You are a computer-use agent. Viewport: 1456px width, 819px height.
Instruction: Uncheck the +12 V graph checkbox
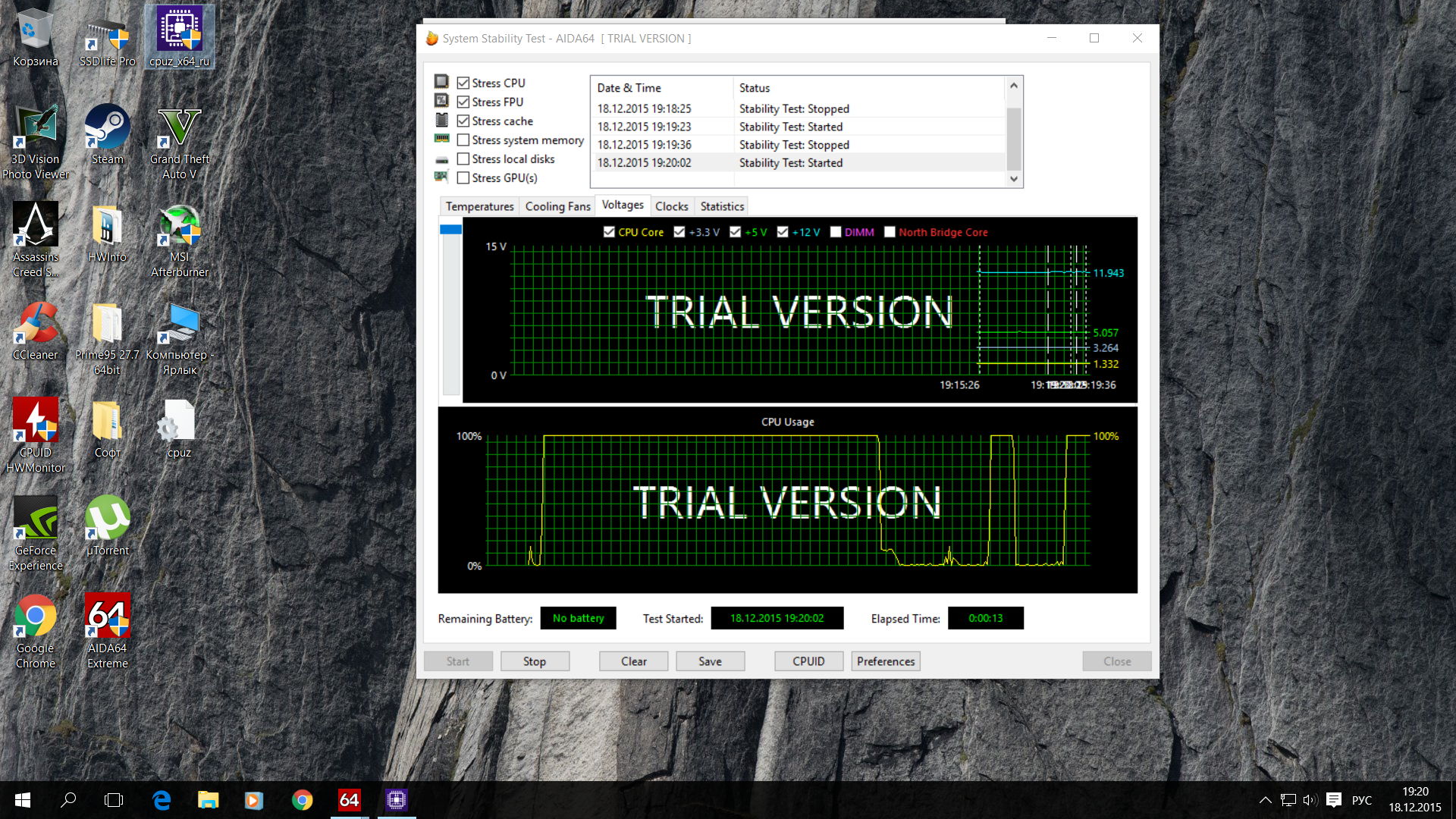pos(783,233)
